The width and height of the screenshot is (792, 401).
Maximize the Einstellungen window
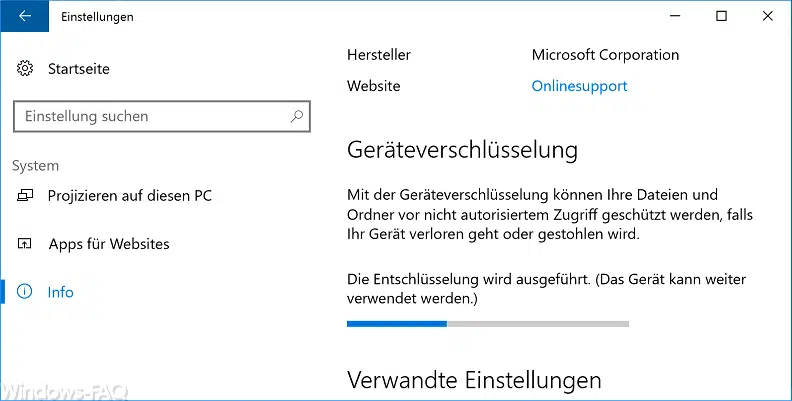pos(721,16)
